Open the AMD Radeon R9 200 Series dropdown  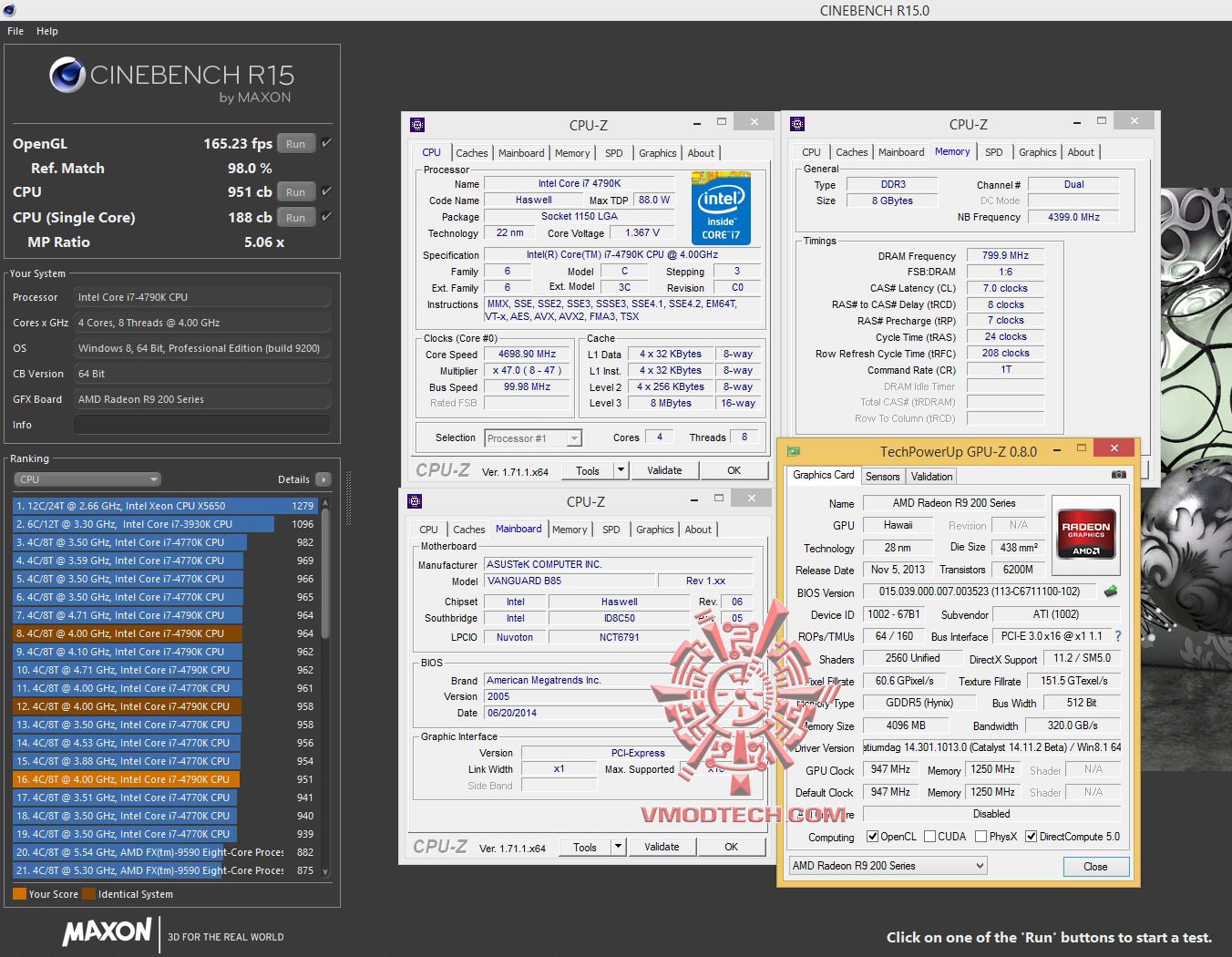[888, 866]
